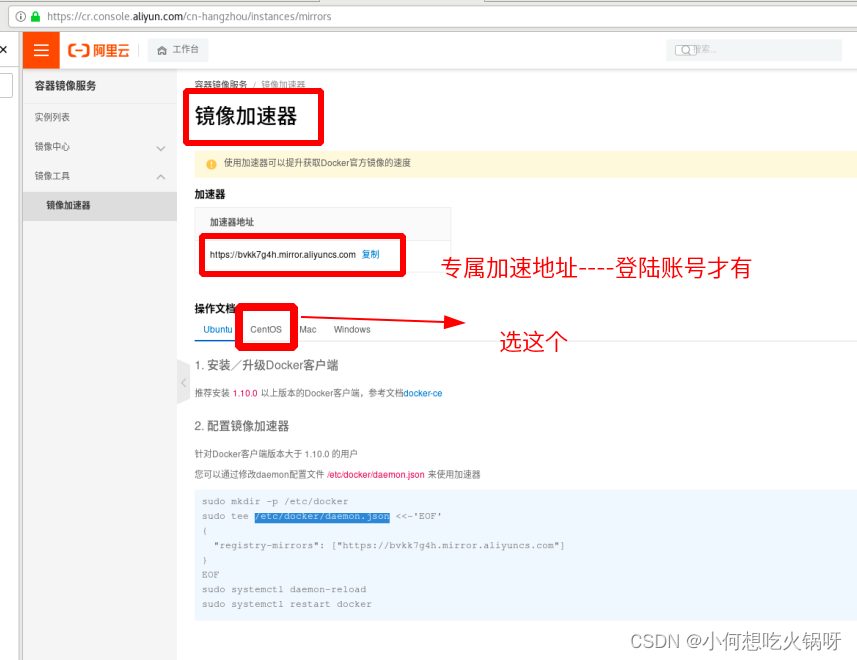This screenshot has width=857, height=660.
Task: Switch to the Windows tab
Action: pos(352,329)
